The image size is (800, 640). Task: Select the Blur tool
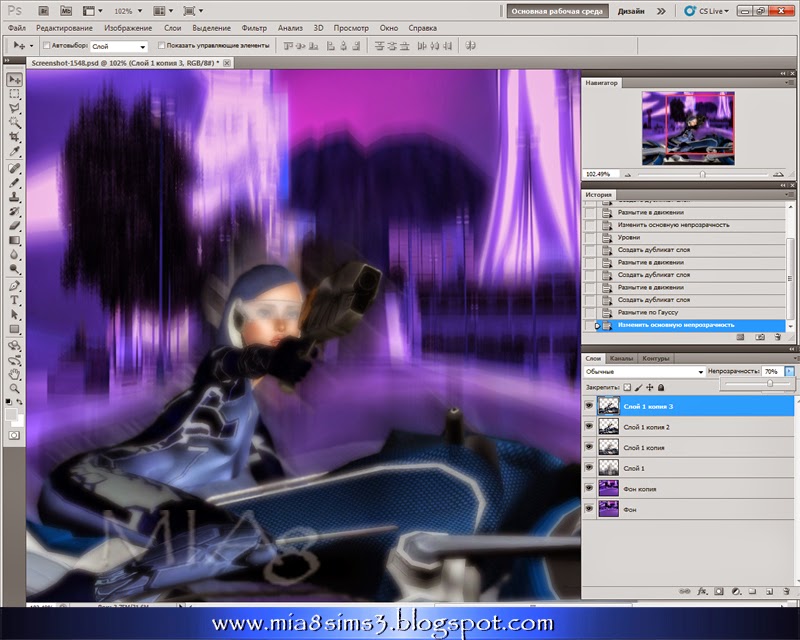pyautogui.click(x=14, y=254)
